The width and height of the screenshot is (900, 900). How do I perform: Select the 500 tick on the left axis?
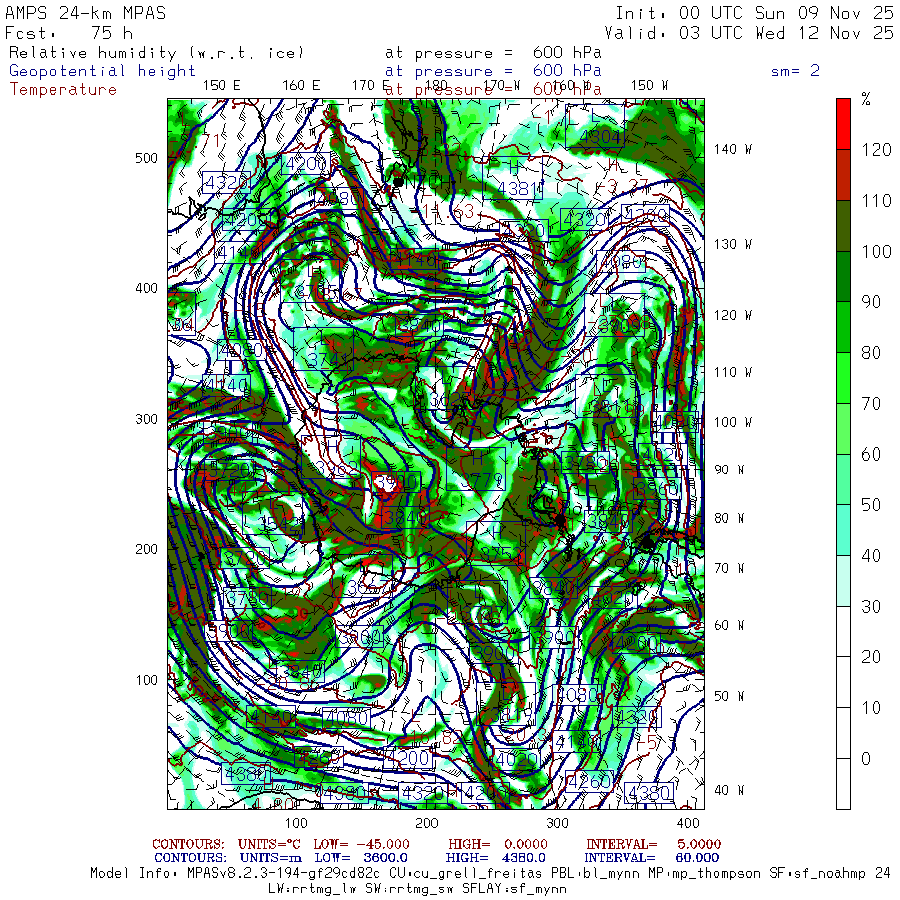147,158
